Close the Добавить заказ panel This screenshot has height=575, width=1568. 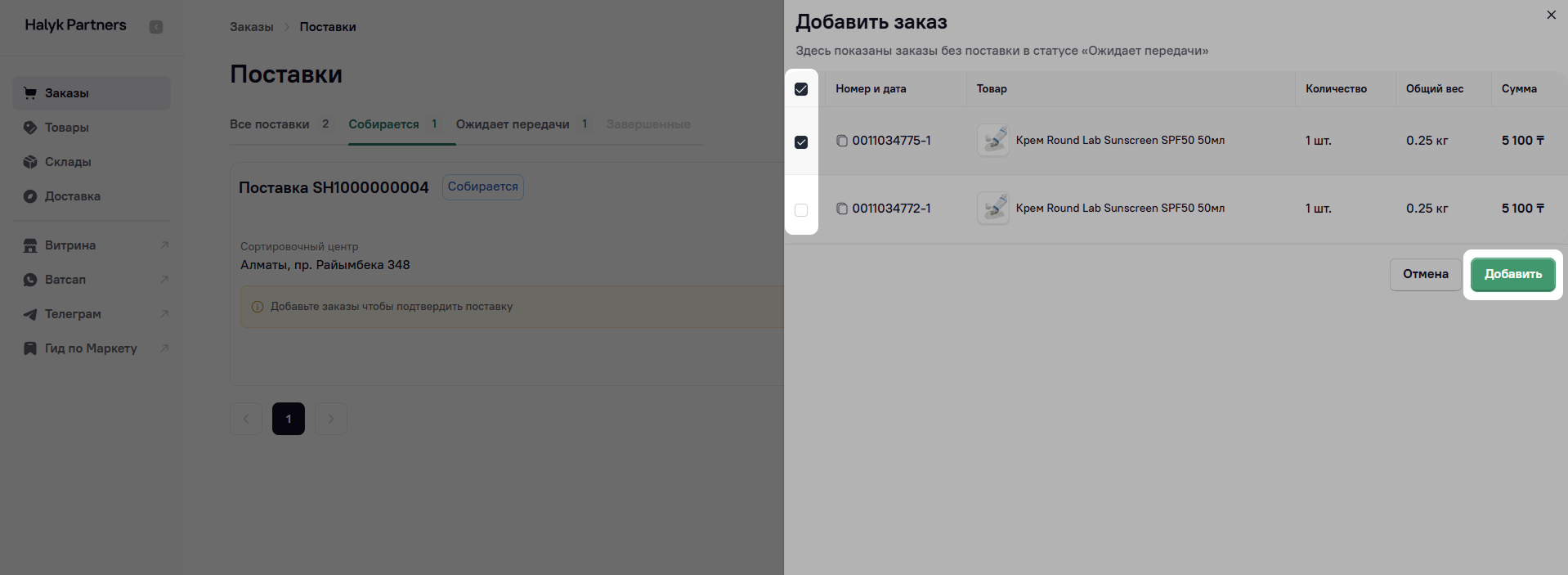coord(1551,16)
